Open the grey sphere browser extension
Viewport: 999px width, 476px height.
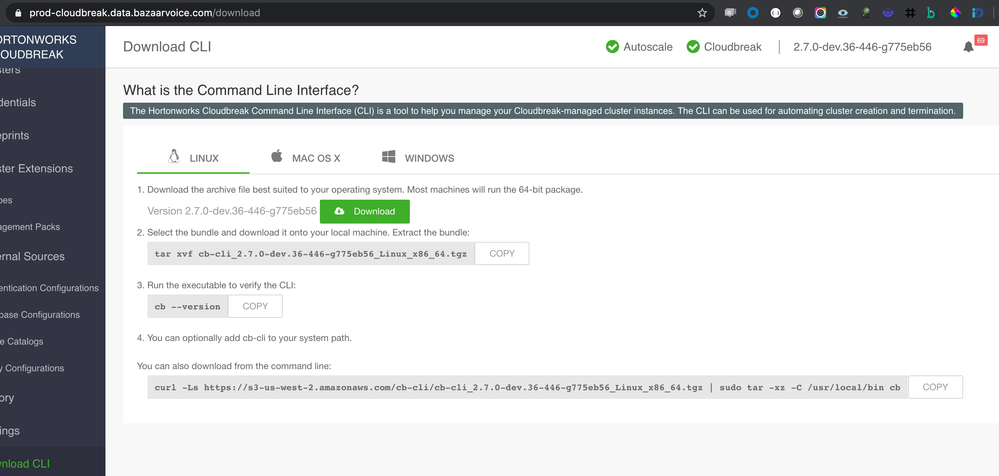798,13
